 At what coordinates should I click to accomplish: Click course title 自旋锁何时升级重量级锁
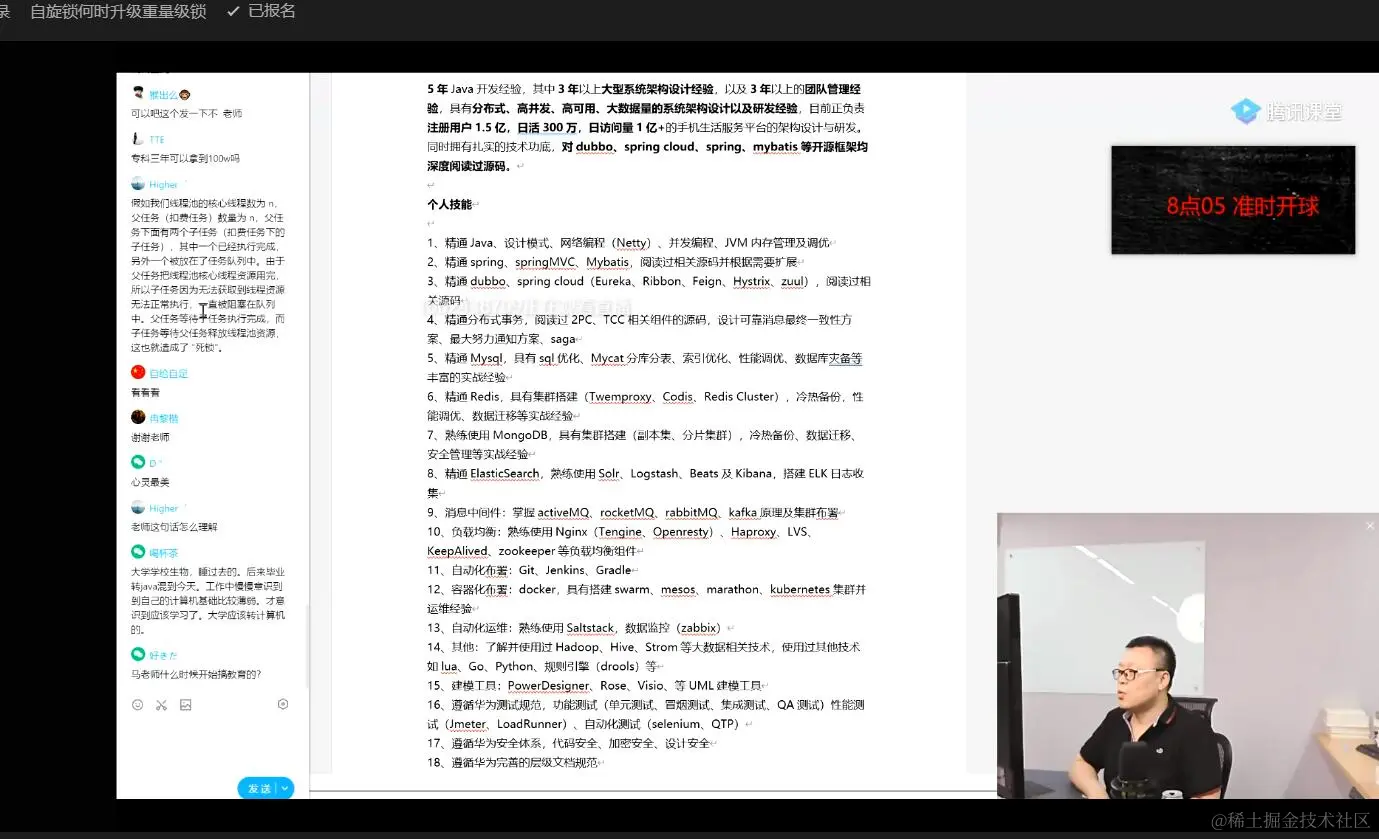(118, 11)
